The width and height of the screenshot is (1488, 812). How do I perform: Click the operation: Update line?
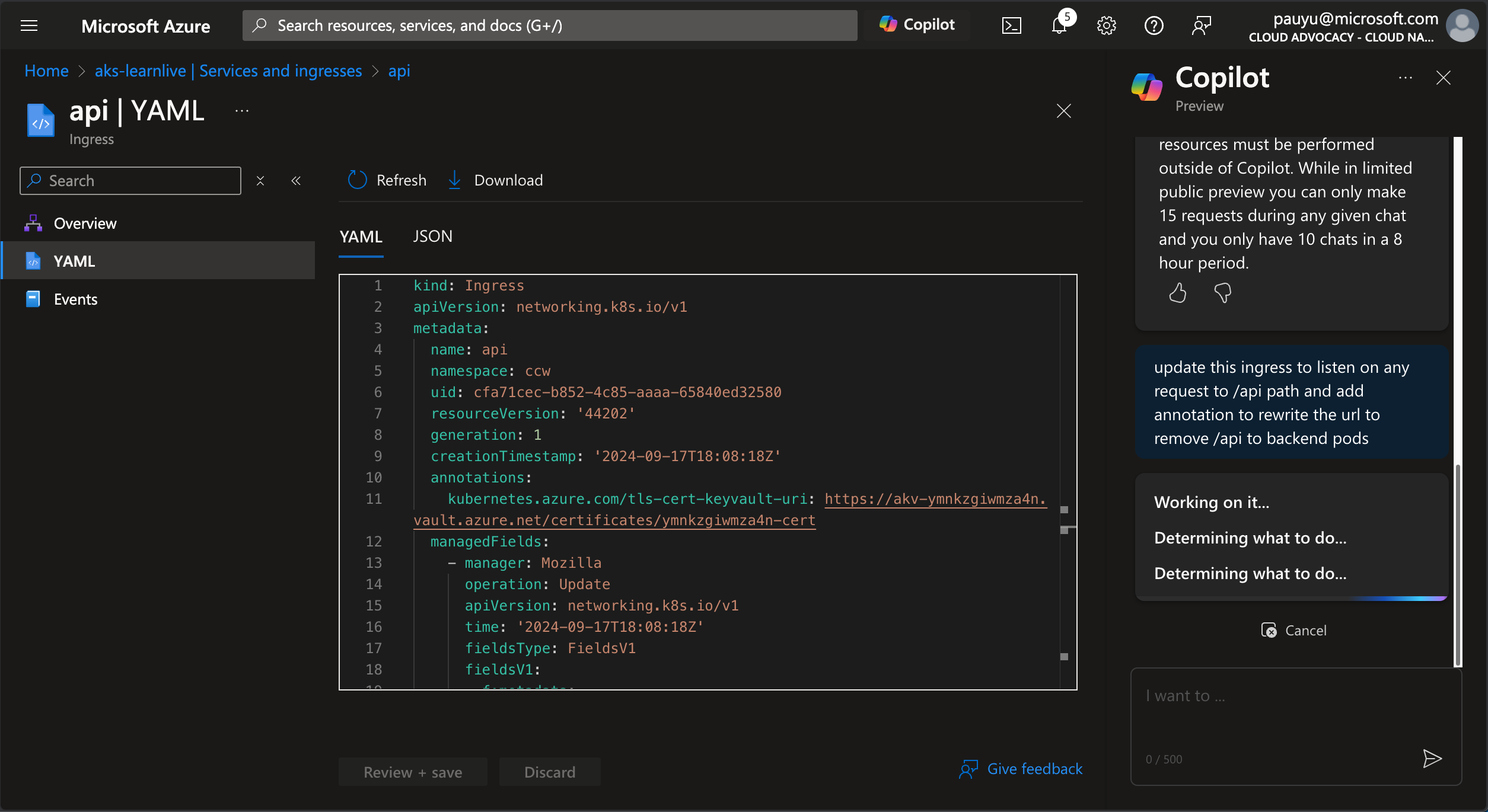pyautogui.click(x=537, y=584)
